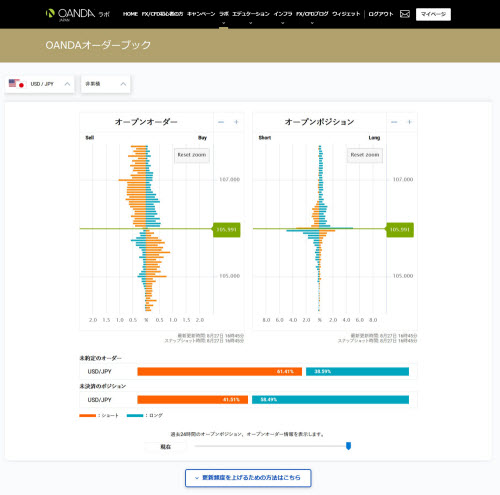Click the 105.991 price tag on Open Orders
The width and height of the screenshot is (500, 495).
click(x=226, y=230)
